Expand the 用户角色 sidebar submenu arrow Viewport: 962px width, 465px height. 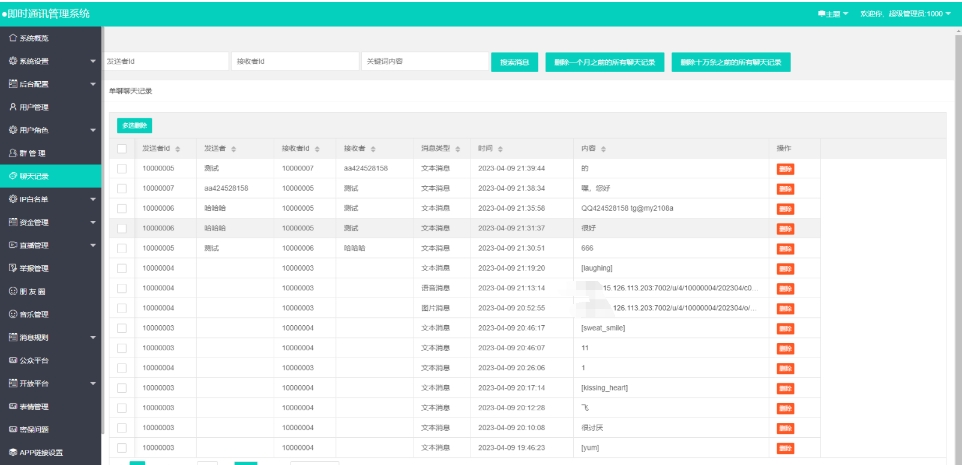coord(93,130)
